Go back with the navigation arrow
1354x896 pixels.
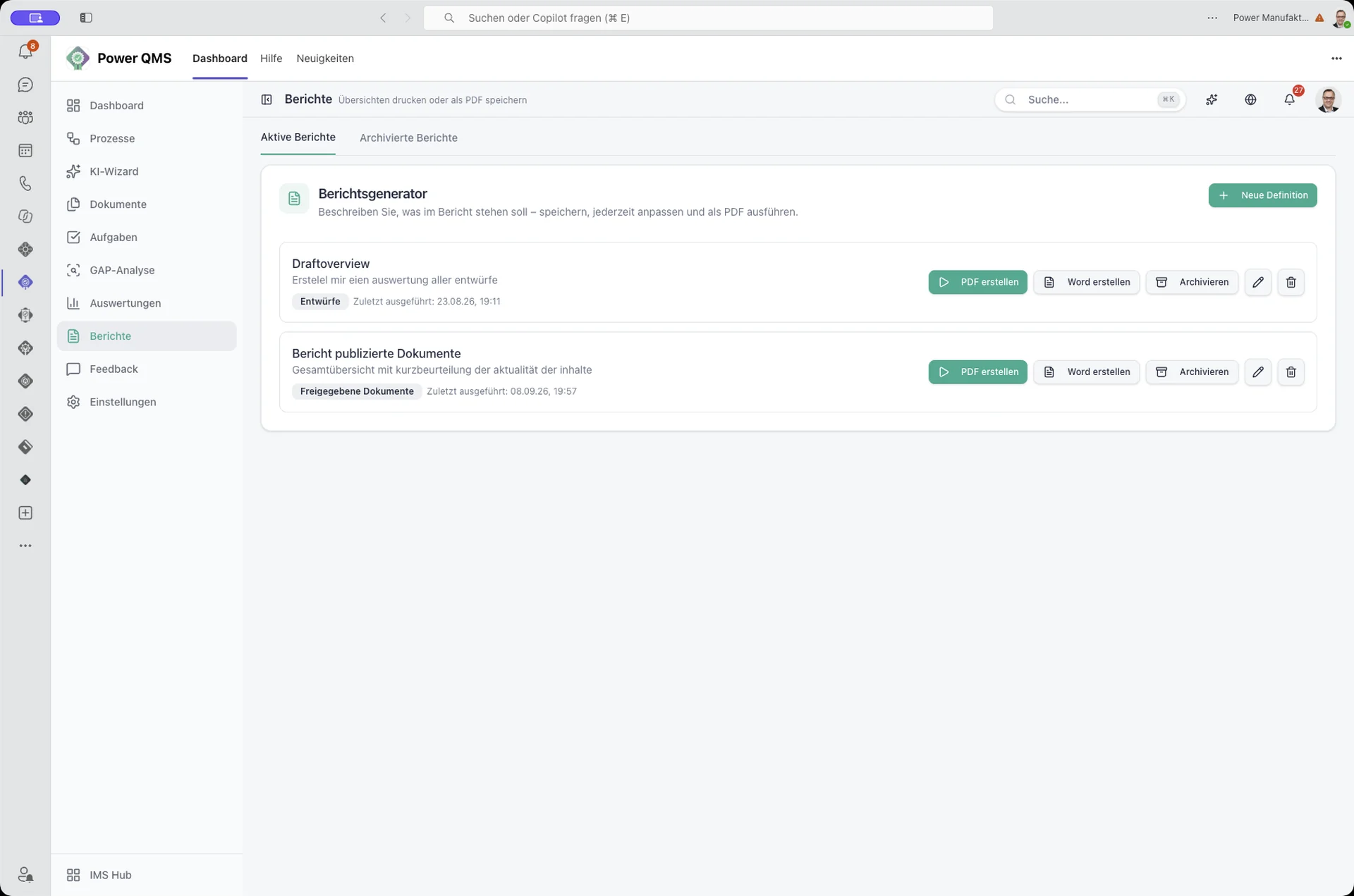tap(383, 18)
